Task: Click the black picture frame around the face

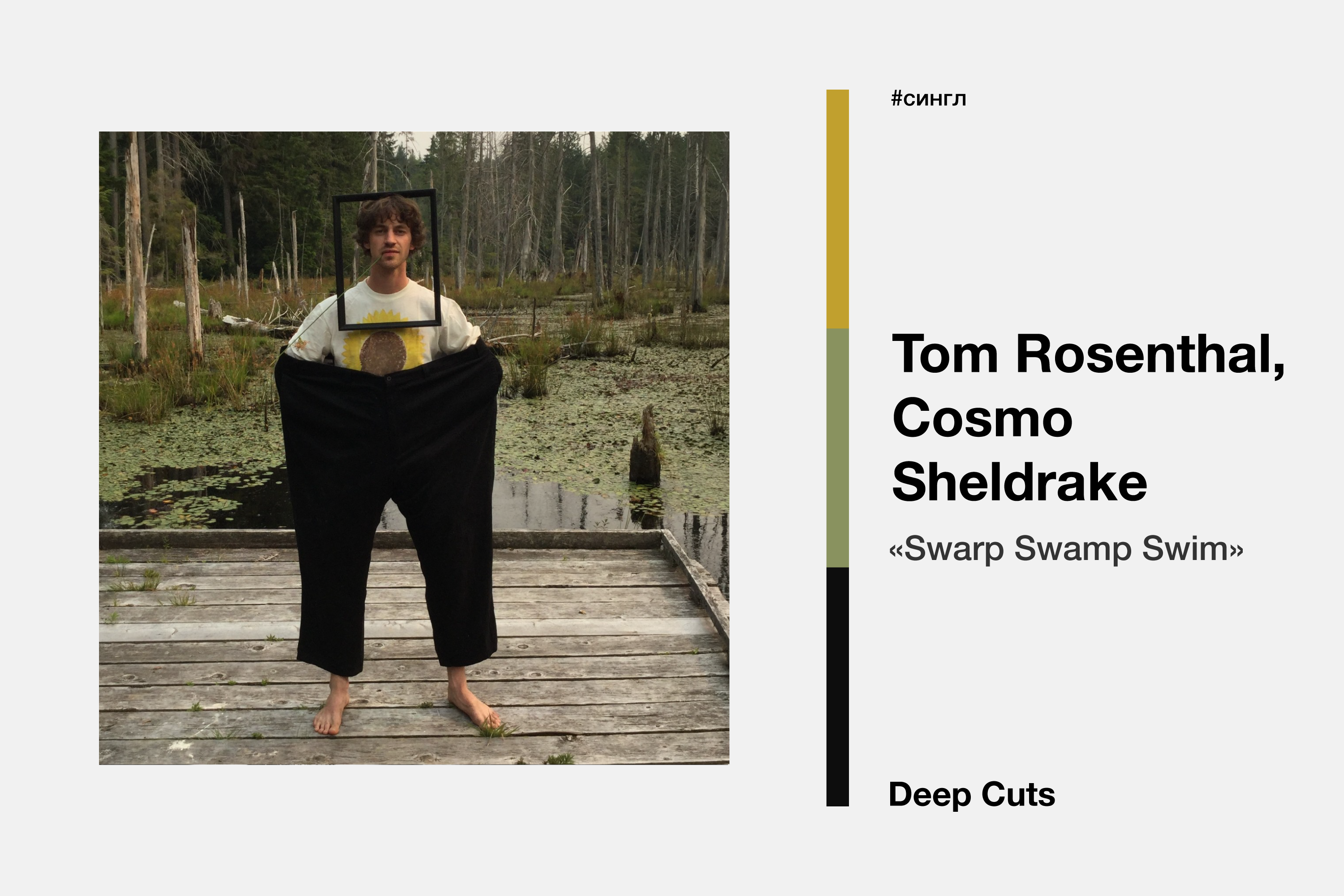Action: (x=386, y=259)
